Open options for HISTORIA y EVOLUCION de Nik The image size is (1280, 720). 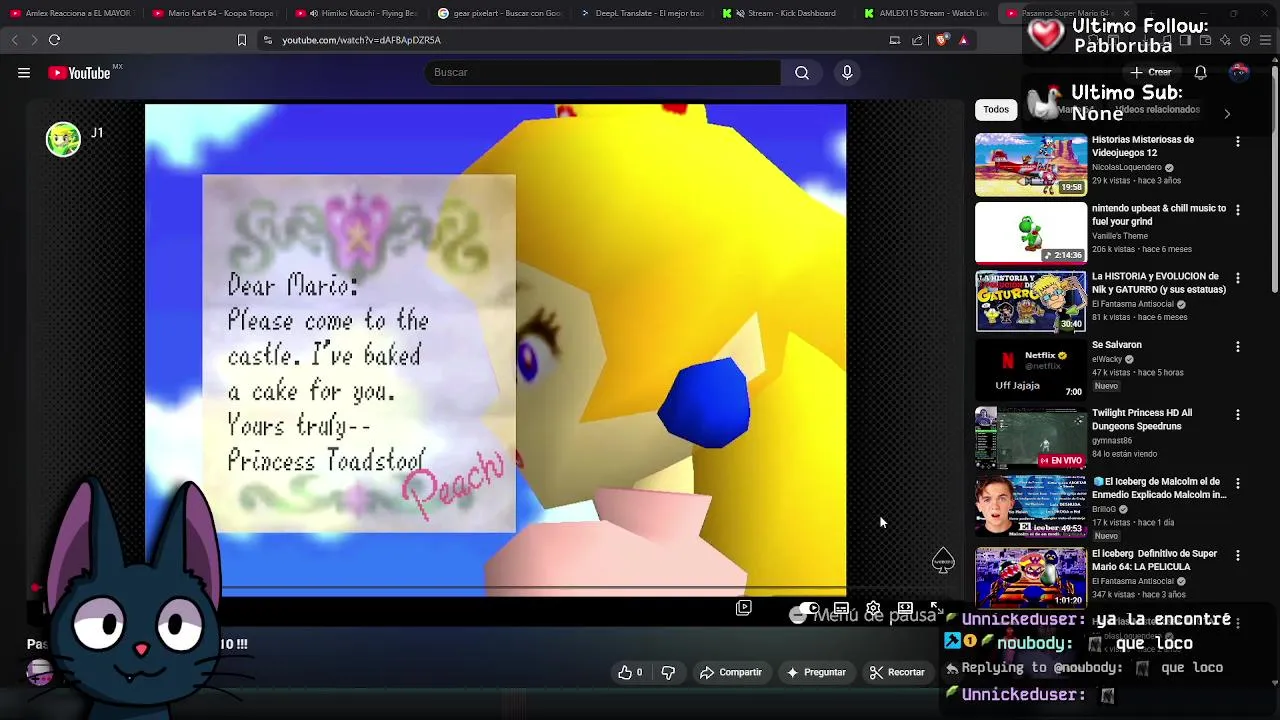1238,278
